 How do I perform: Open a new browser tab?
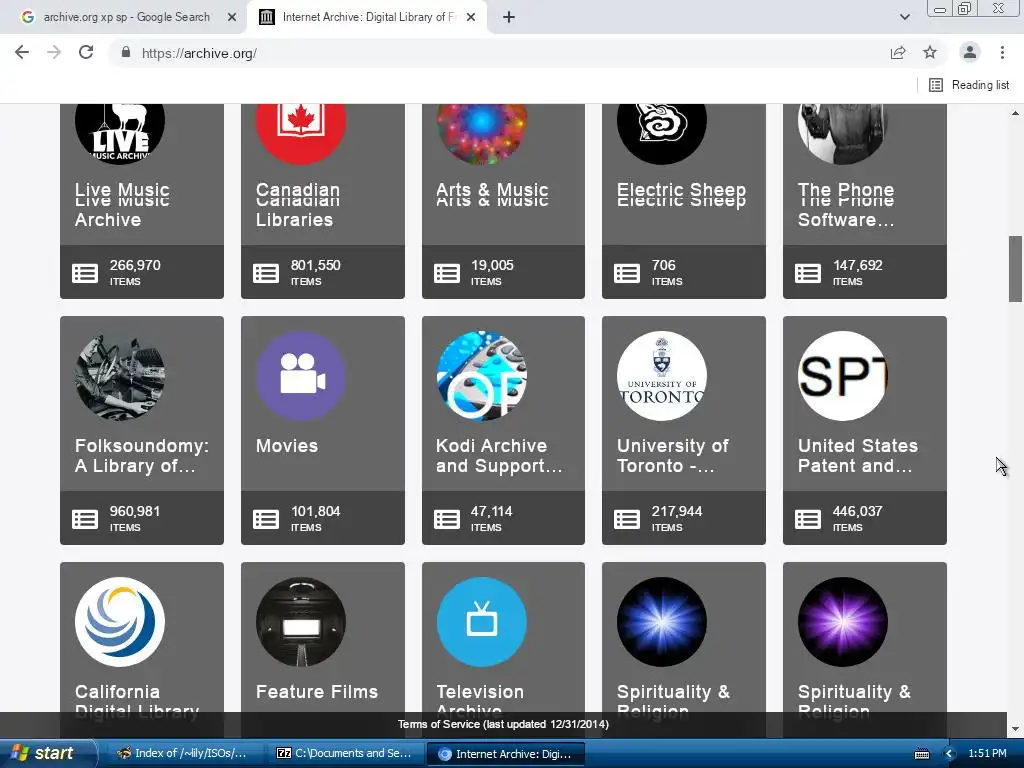(509, 18)
